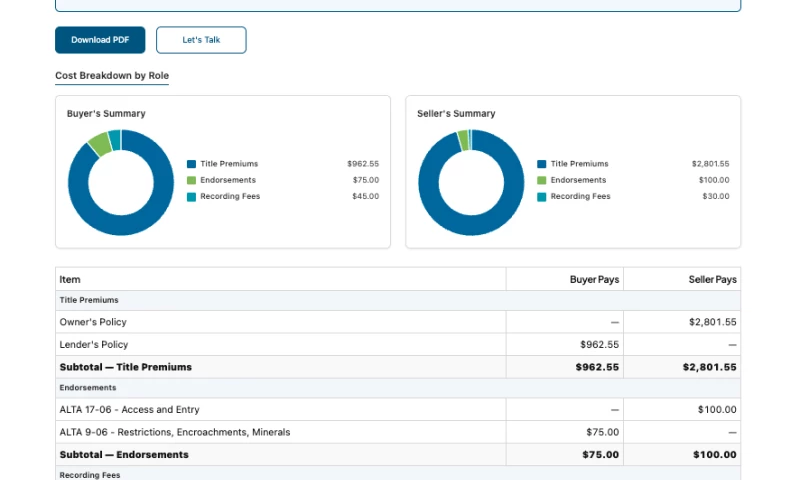The image size is (800, 480).
Task: Click the Recording Fees section row in table
Action: tap(398, 474)
